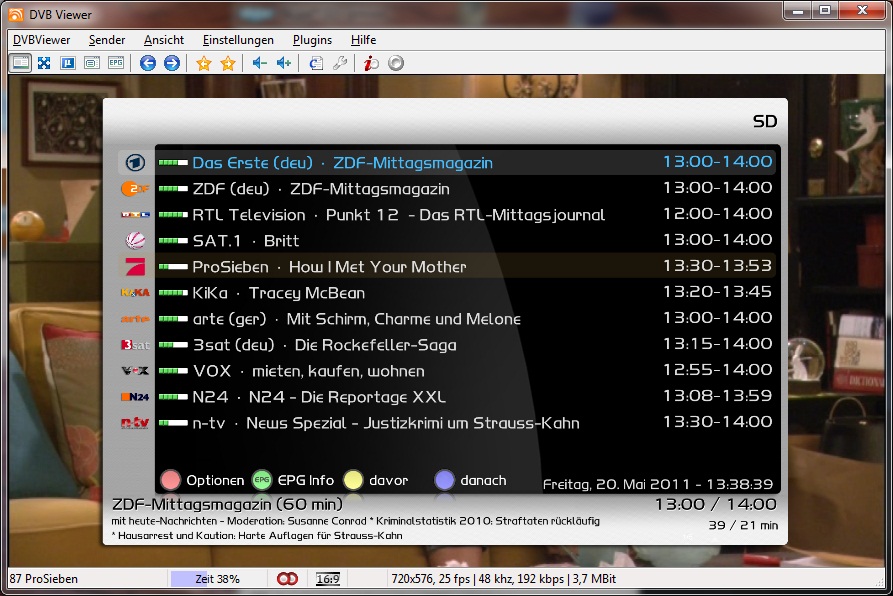Increase volume with speaker plus icon
Image resolution: width=893 pixels, height=596 pixels.
[x=284, y=63]
